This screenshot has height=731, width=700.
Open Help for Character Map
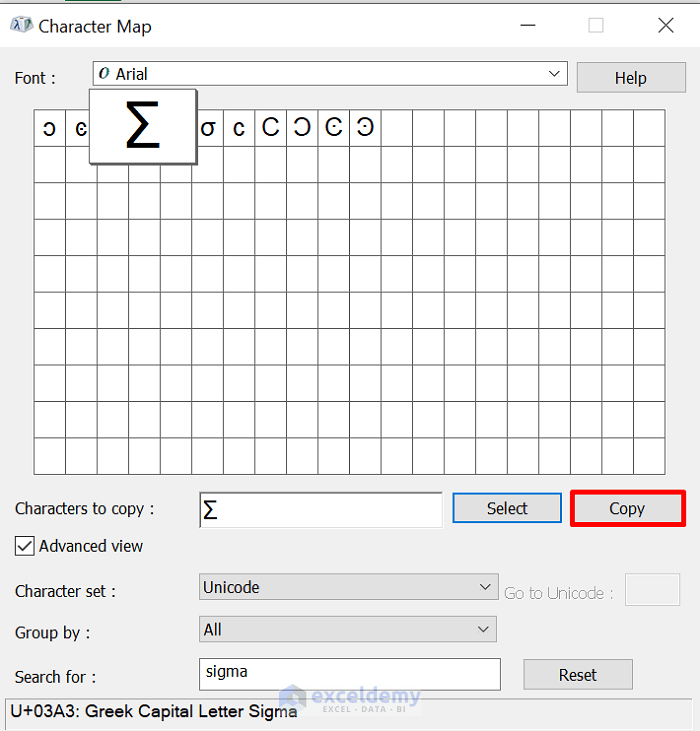click(630, 78)
